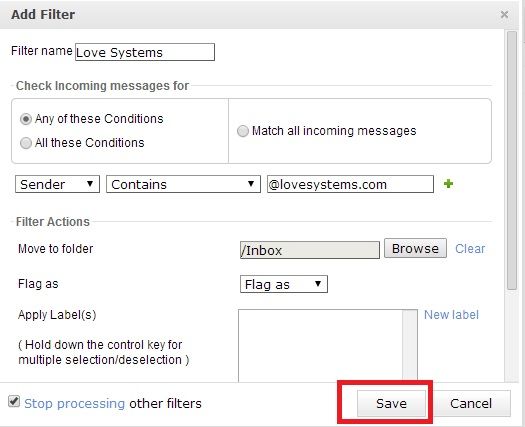Screen dimensions: 525x427
Task: Open the Sender field dropdown
Action: tap(57, 184)
